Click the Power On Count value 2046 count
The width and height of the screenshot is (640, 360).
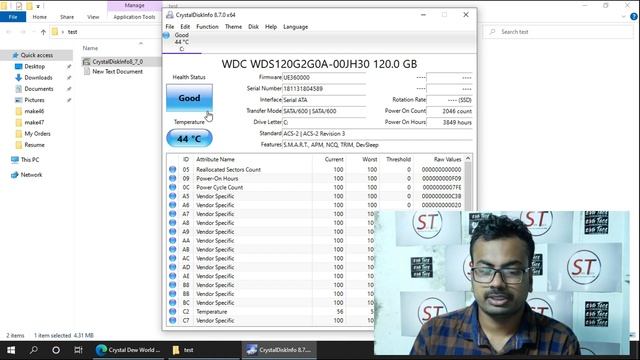coord(449,111)
